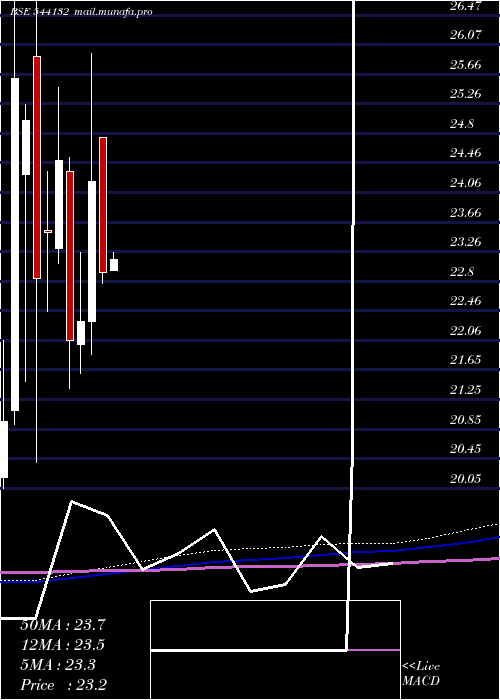Click the BSE 544132 mail.munafa.pro title text

81,11
